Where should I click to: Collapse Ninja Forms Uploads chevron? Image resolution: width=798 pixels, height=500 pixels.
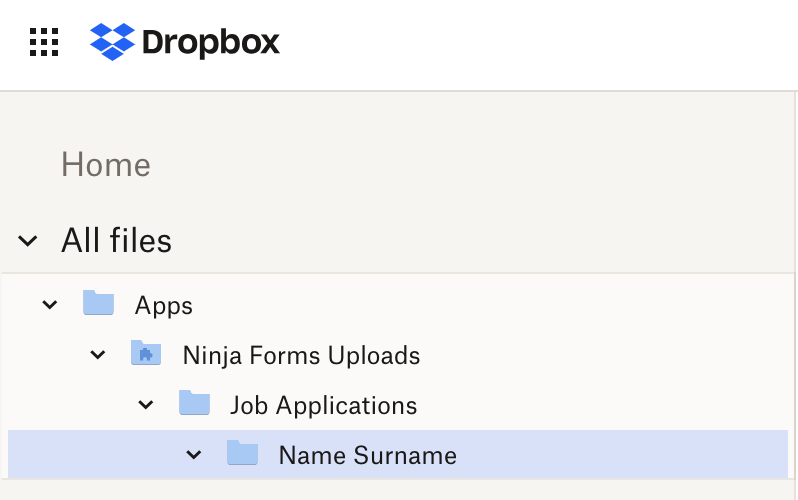point(98,354)
